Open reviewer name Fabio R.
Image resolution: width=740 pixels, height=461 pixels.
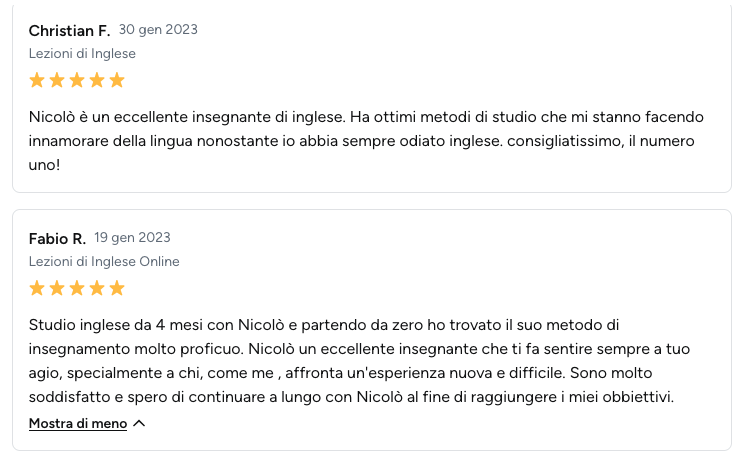(x=57, y=238)
